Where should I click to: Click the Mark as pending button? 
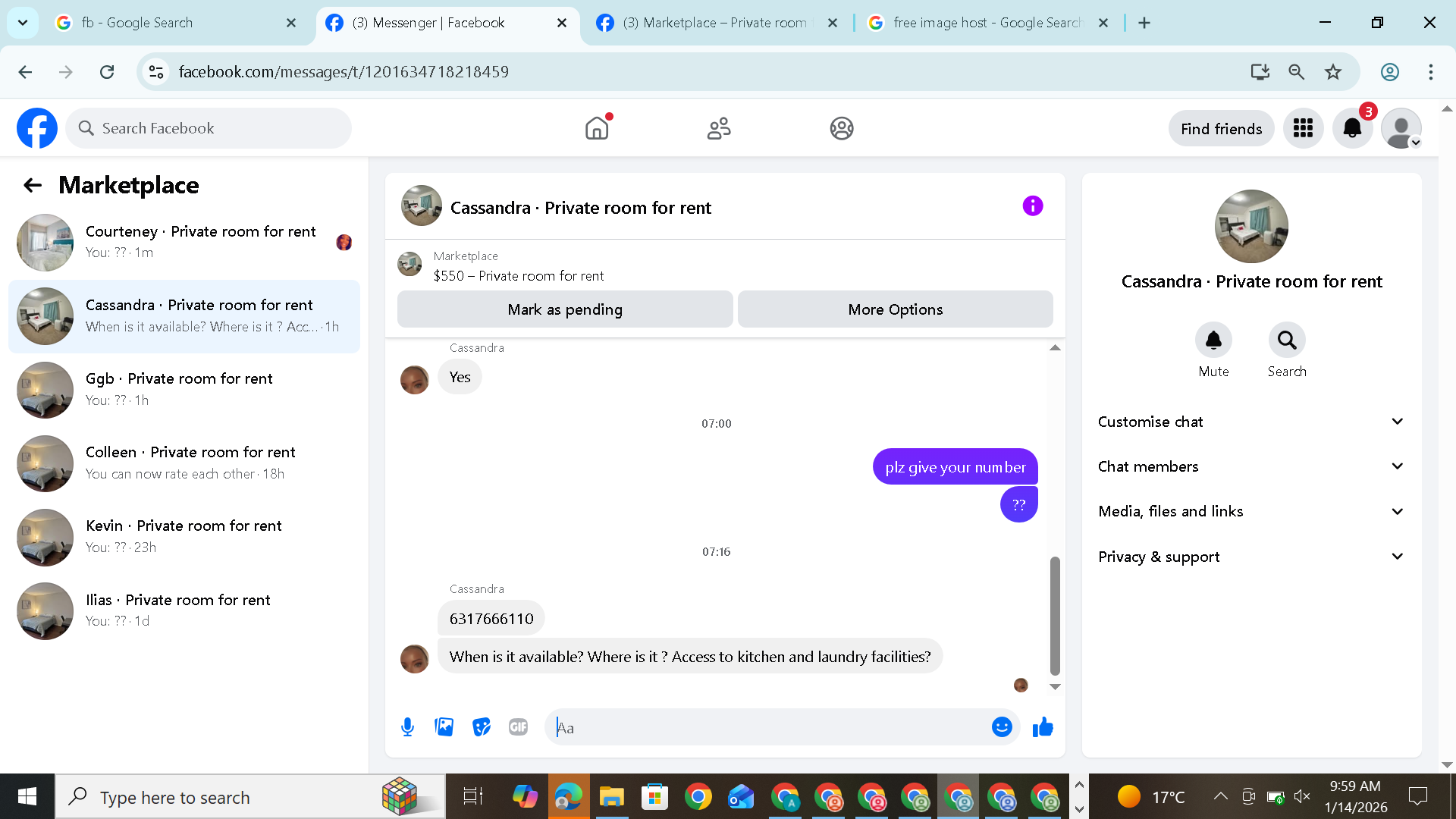[x=565, y=309]
